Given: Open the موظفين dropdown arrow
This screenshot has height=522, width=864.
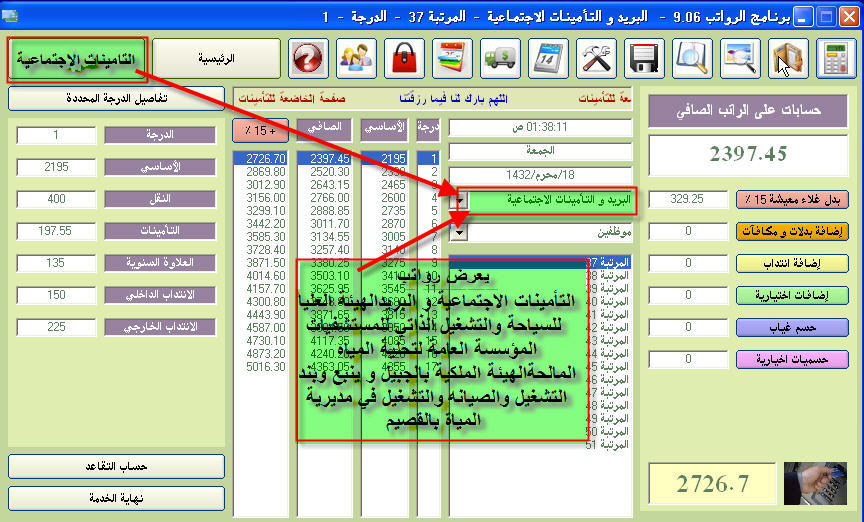Looking at the screenshot, I should 460,232.
